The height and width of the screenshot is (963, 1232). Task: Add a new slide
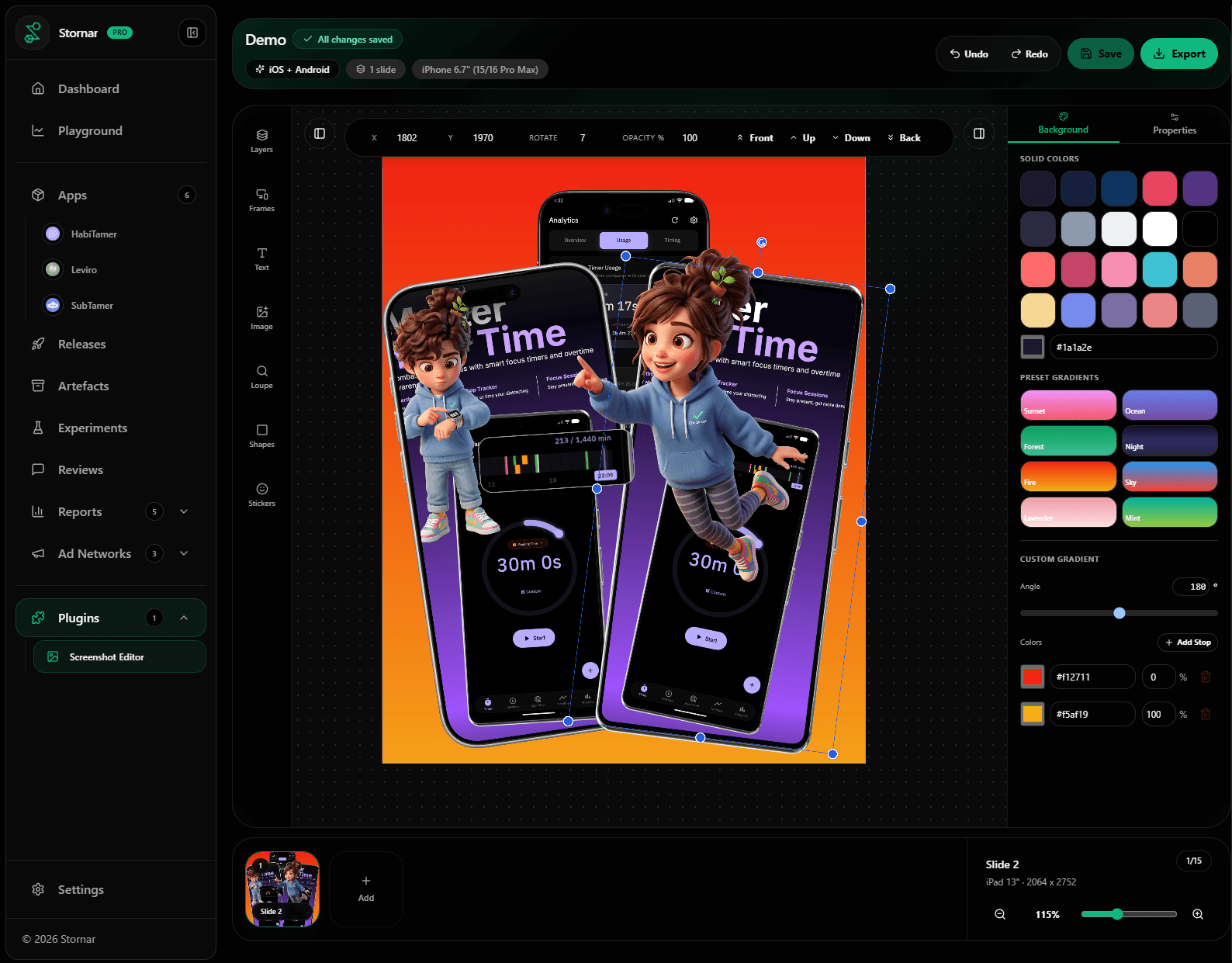point(366,889)
